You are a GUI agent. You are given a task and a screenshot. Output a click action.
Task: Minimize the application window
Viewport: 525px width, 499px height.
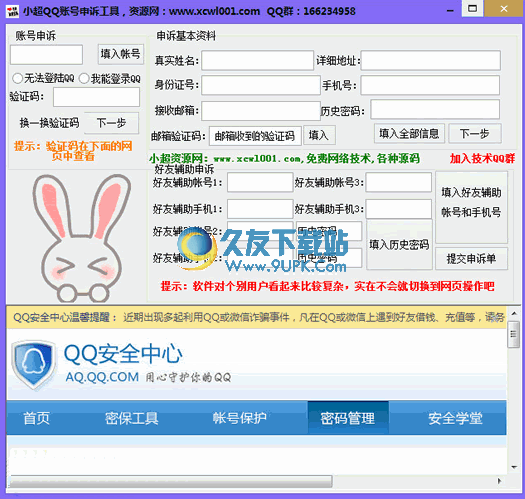[x=450, y=11]
